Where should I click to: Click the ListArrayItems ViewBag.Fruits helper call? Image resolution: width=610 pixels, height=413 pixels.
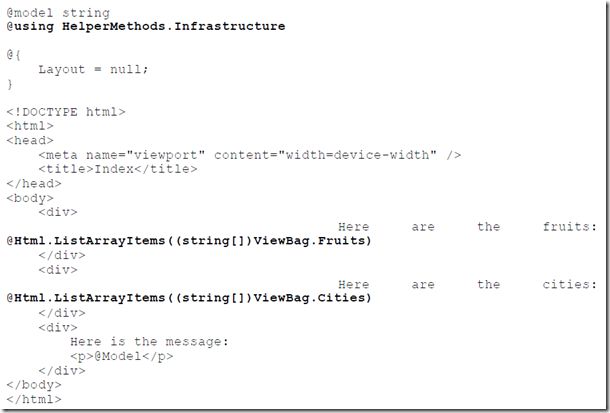(189, 241)
